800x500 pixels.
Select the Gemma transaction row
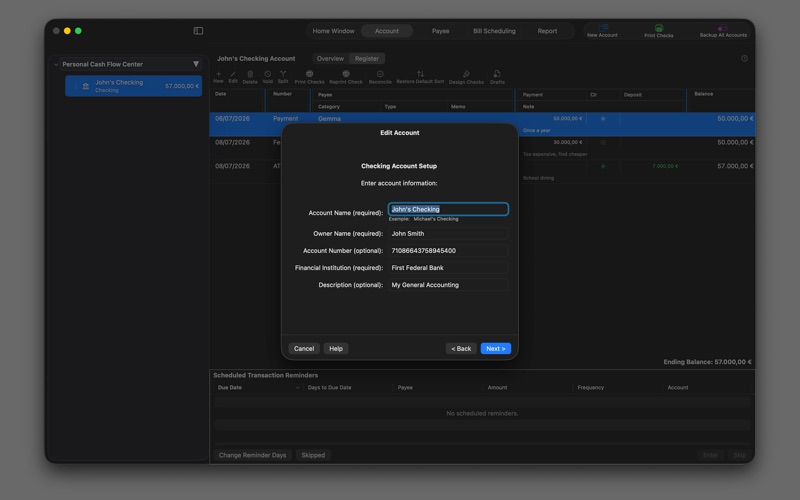482,124
